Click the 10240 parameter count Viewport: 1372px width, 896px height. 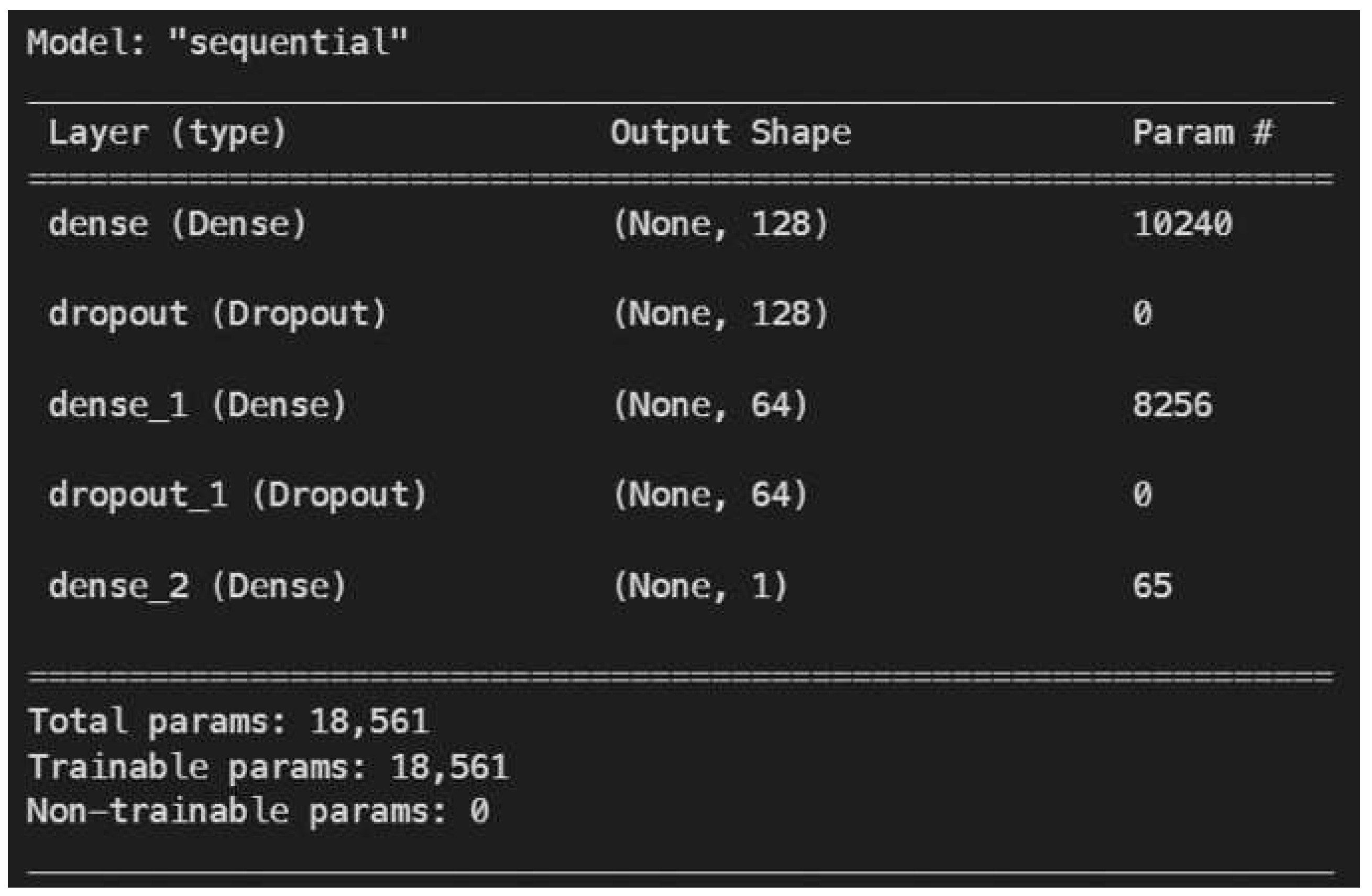pyautogui.click(x=1182, y=224)
